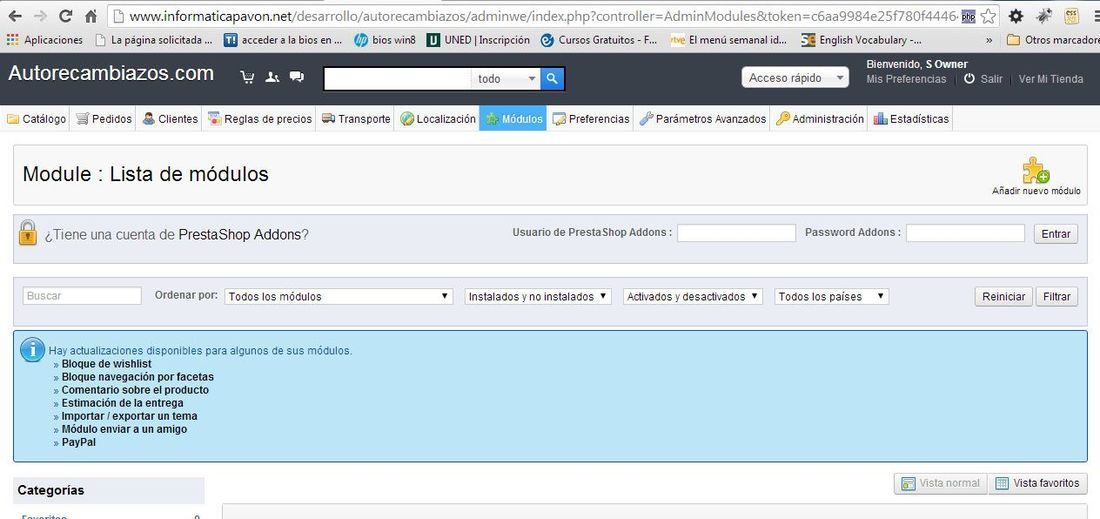Image resolution: width=1100 pixels, height=519 pixels.
Task: Open the Localización menu tab
Action: pyautogui.click(x=437, y=119)
